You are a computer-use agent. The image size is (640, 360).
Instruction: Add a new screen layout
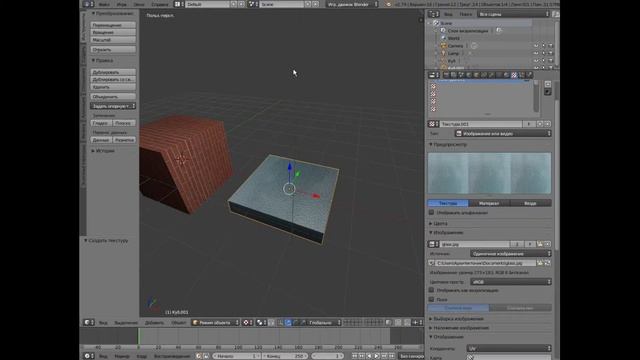click(233, 4)
